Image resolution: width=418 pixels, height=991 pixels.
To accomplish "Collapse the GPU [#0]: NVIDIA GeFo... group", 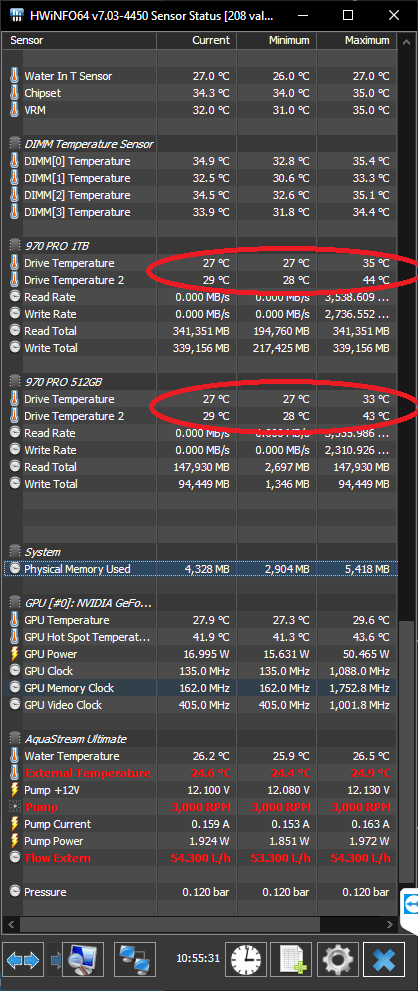I will pyautogui.click(x=15, y=603).
